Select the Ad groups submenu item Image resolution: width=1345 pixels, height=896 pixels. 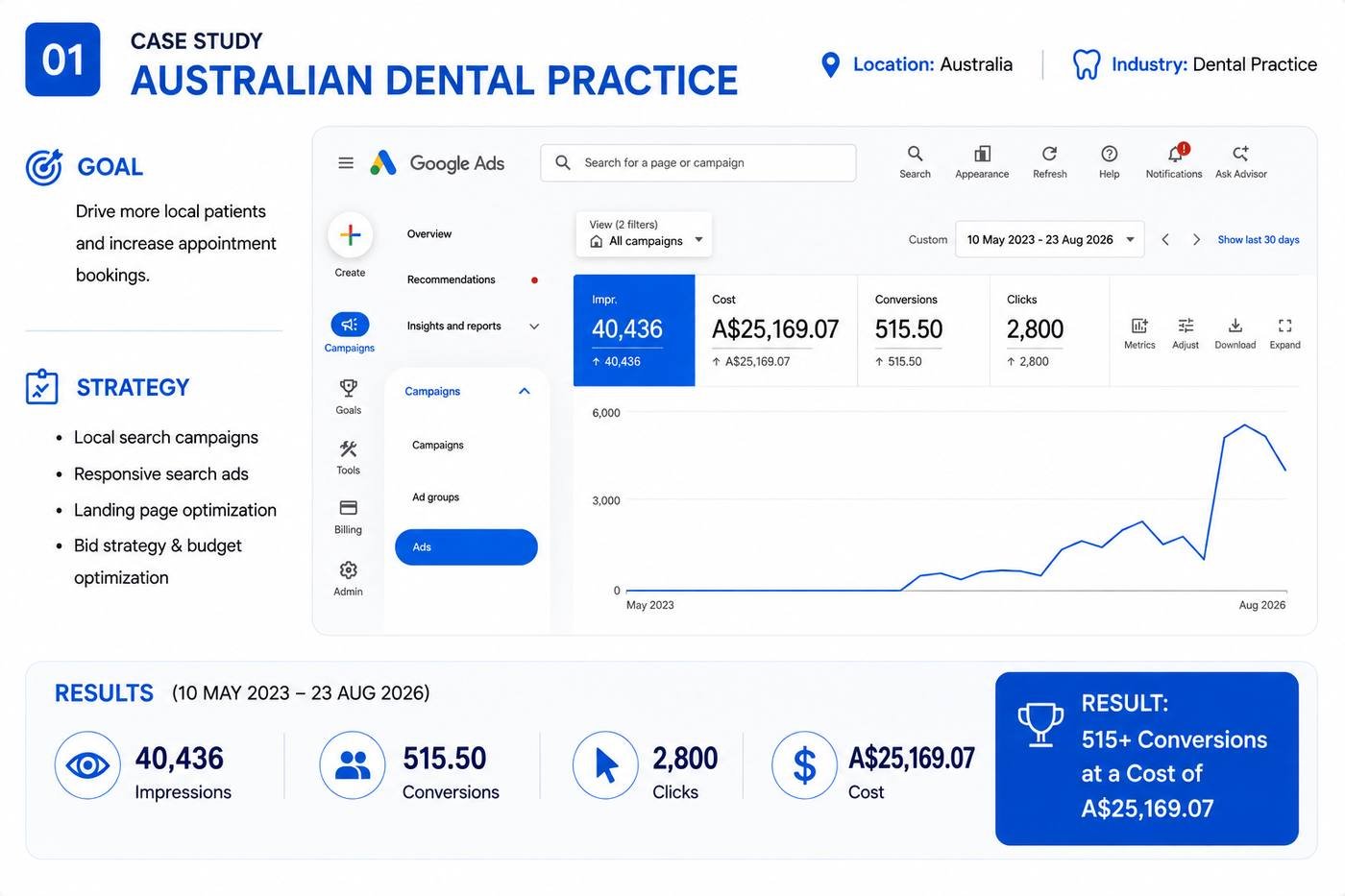click(436, 497)
